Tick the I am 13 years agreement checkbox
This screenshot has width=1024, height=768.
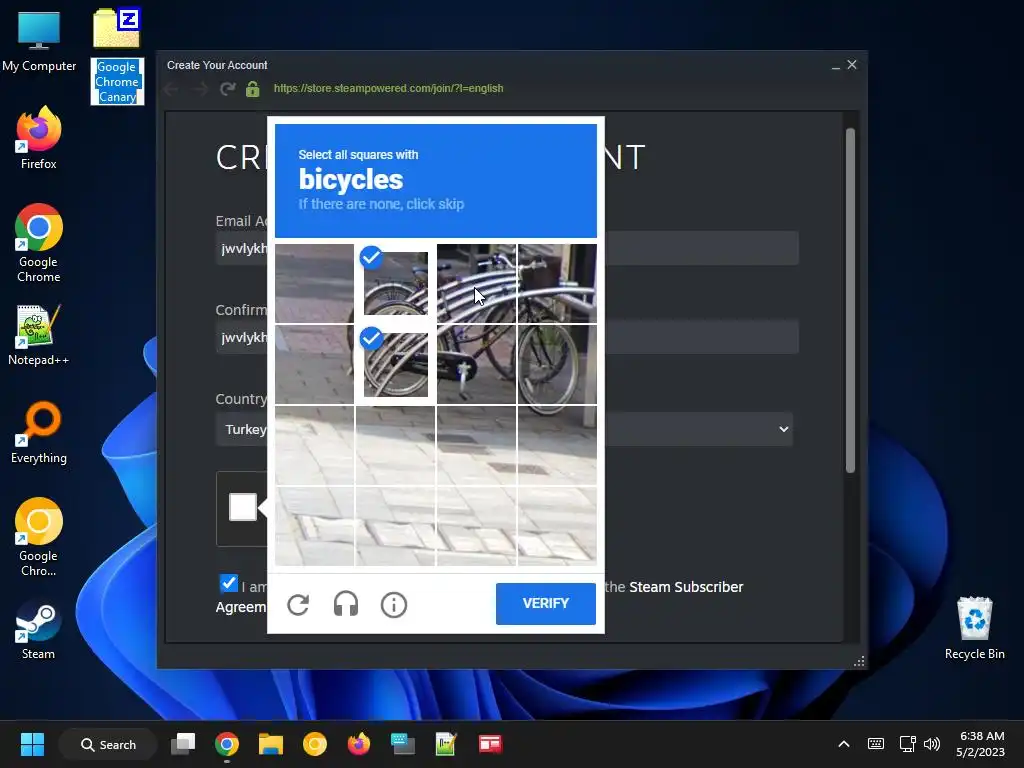pos(229,583)
